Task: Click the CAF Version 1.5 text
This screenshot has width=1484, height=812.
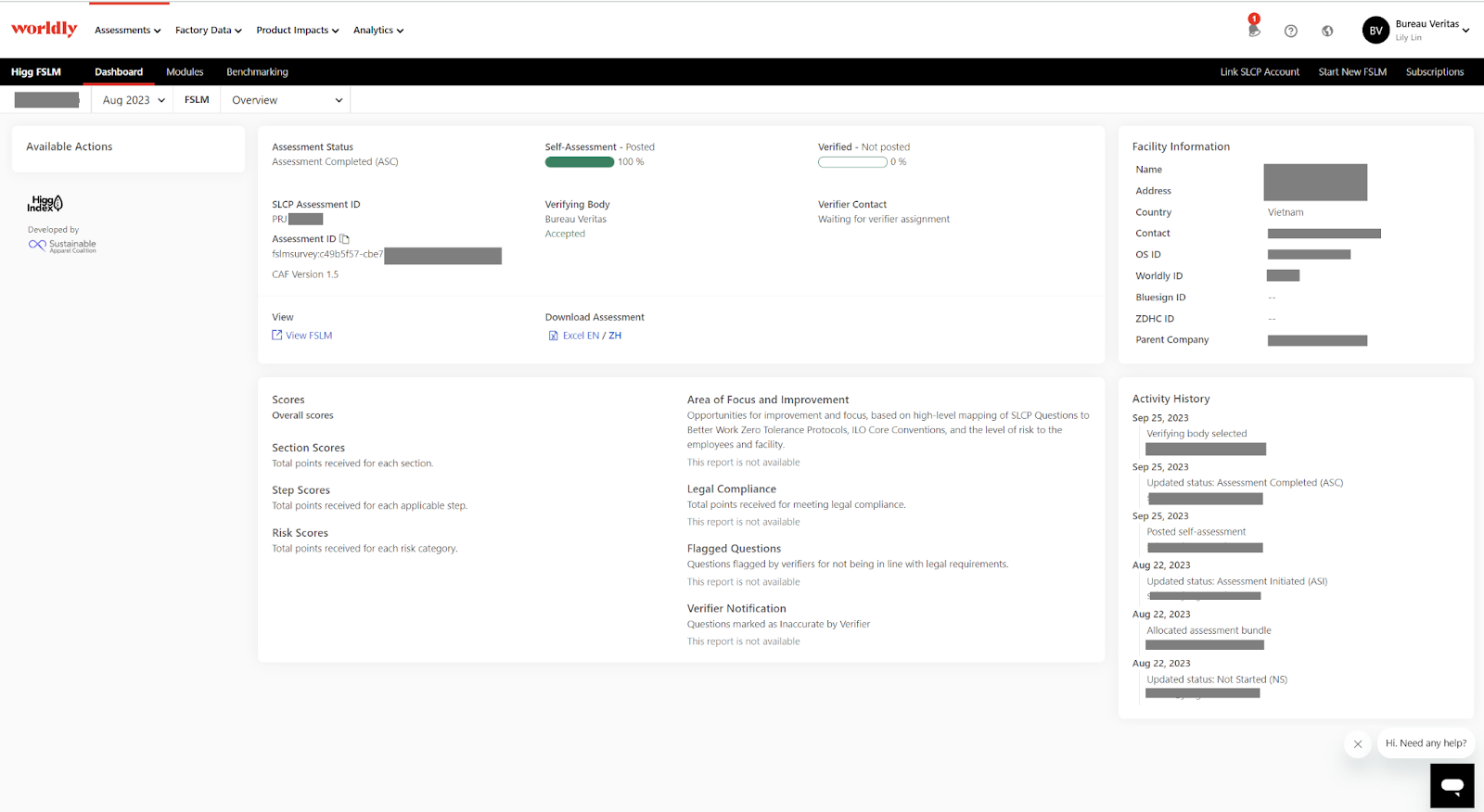Action: coord(305,274)
